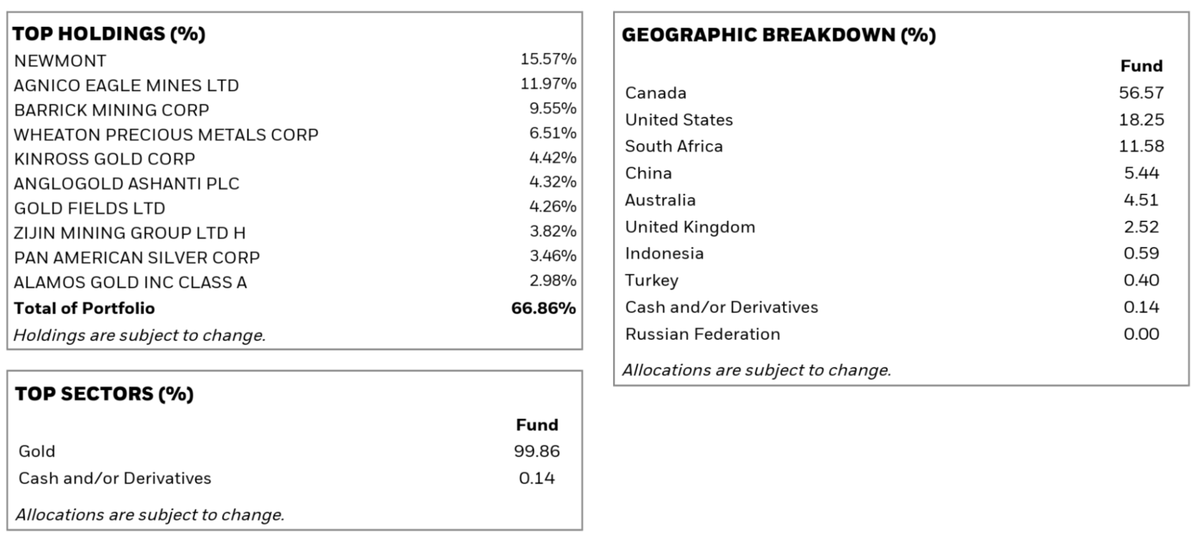The image size is (1200, 544).
Task: Click the South Africa country label
Action: [674, 146]
